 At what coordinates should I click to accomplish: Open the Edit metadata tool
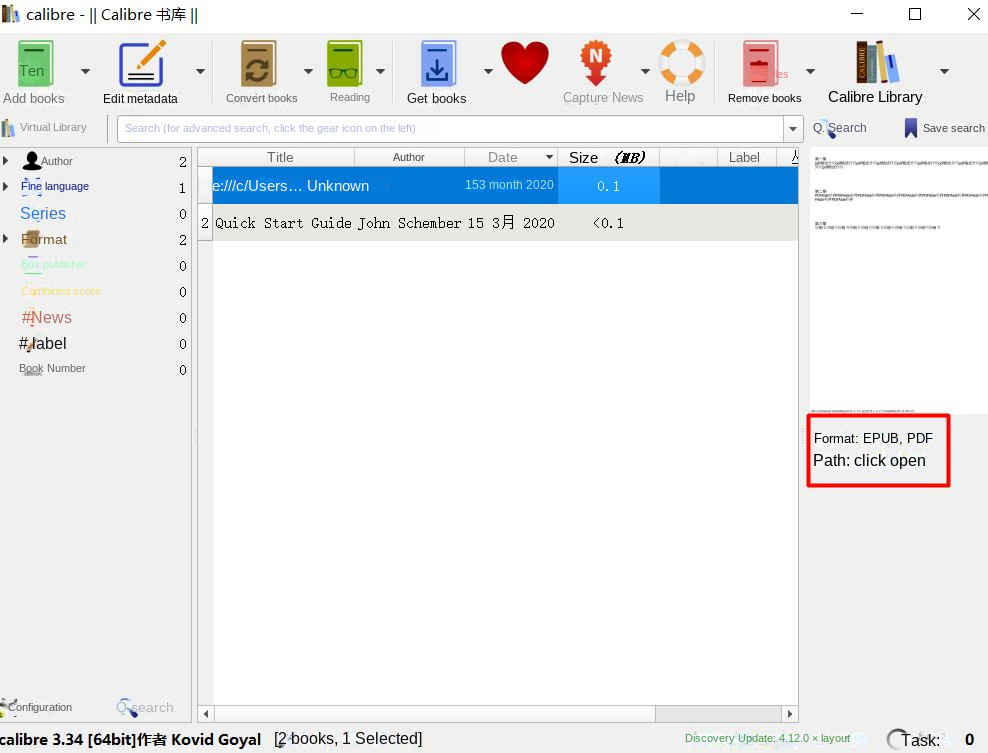(x=140, y=62)
